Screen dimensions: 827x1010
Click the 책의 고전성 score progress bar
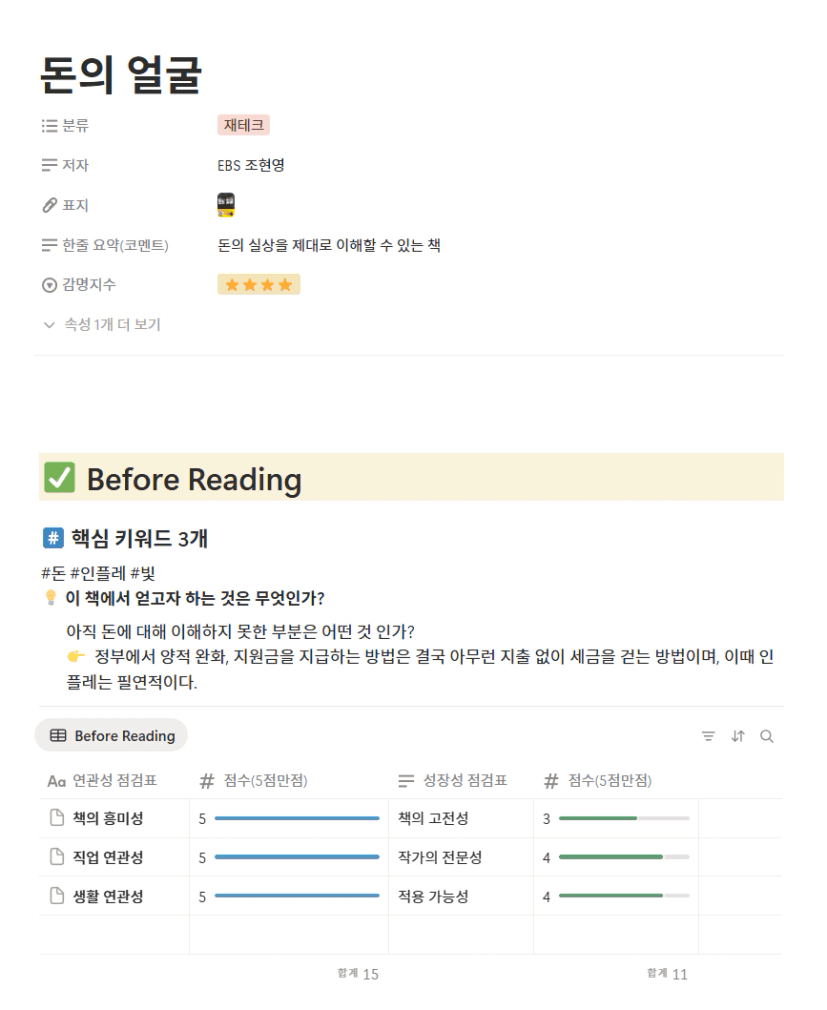point(624,819)
